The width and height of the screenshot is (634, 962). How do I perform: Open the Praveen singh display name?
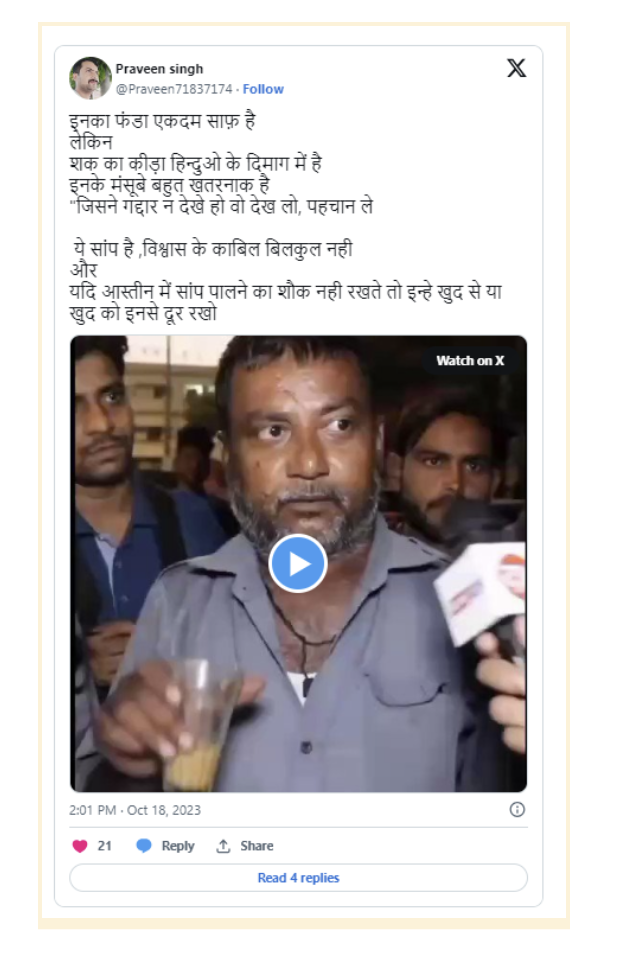click(x=159, y=69)
